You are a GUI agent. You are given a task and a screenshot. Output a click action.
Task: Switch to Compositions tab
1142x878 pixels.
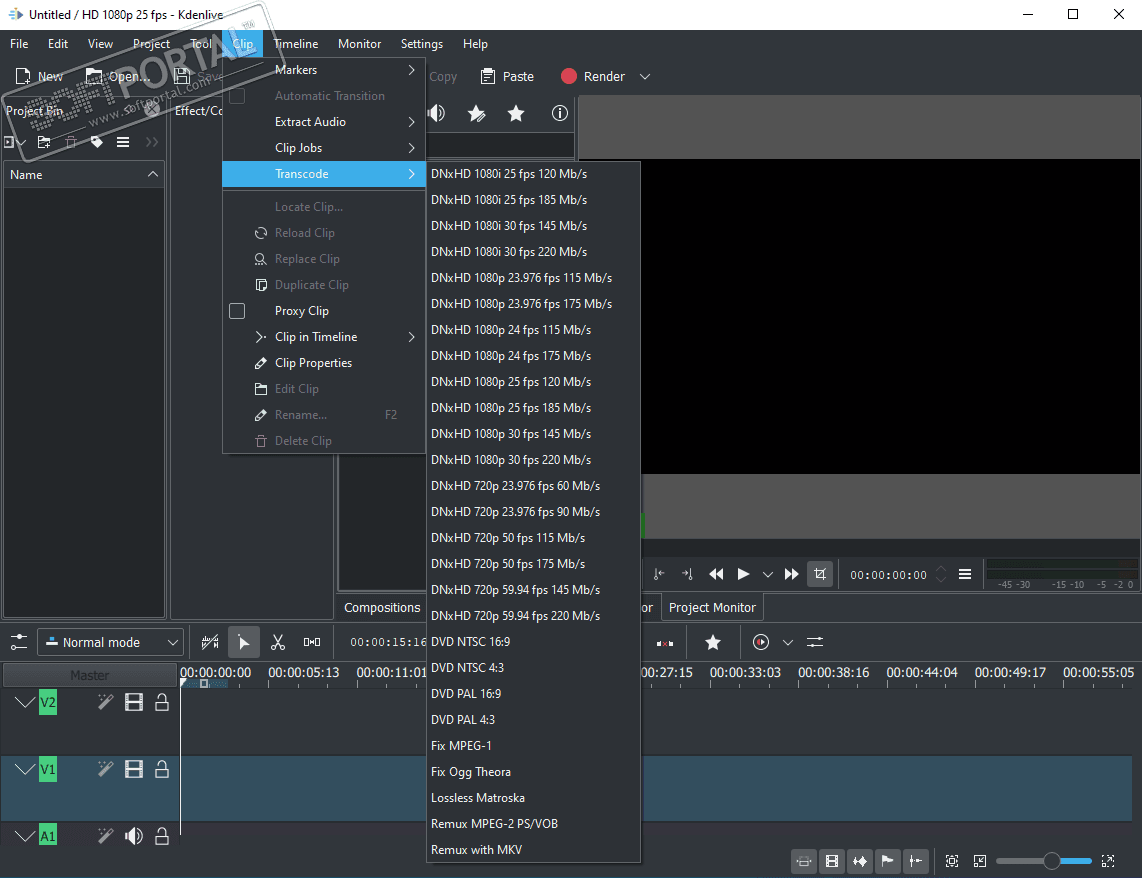382,607
